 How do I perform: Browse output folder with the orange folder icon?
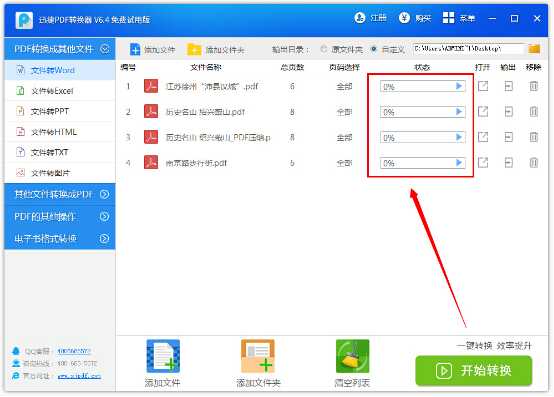[x=534, y=49]
